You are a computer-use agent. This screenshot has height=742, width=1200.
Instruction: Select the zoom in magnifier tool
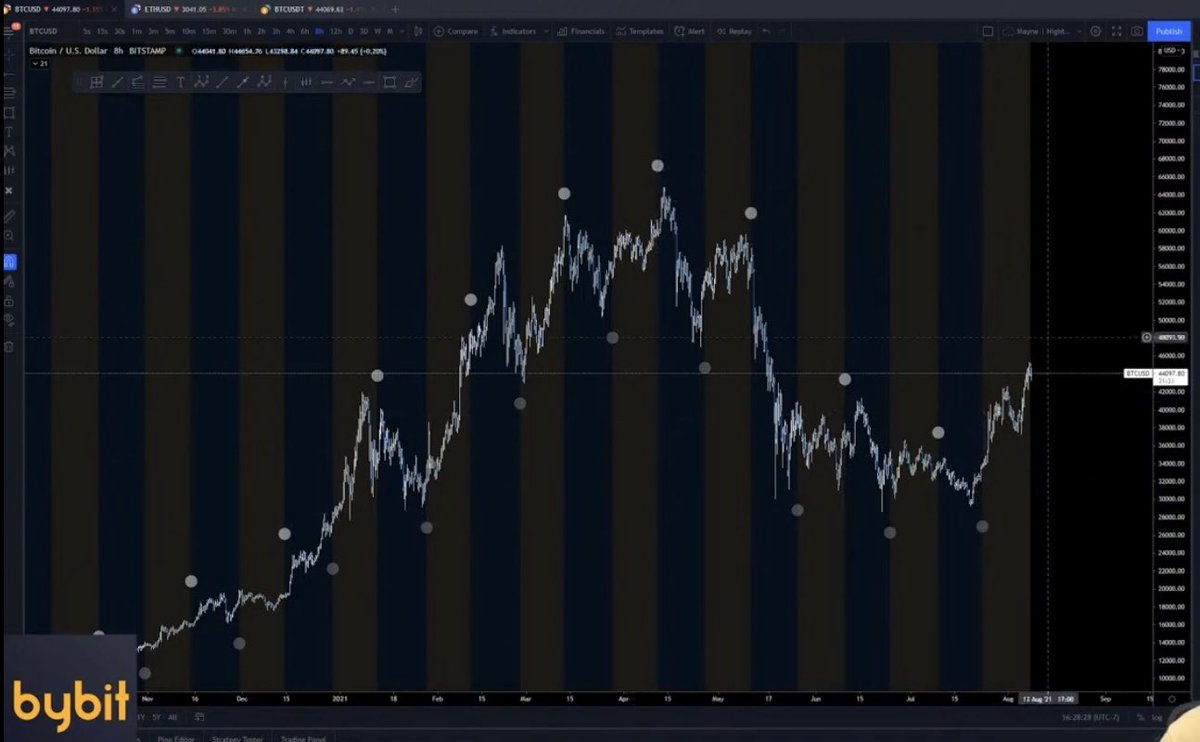tap(10, 237)
